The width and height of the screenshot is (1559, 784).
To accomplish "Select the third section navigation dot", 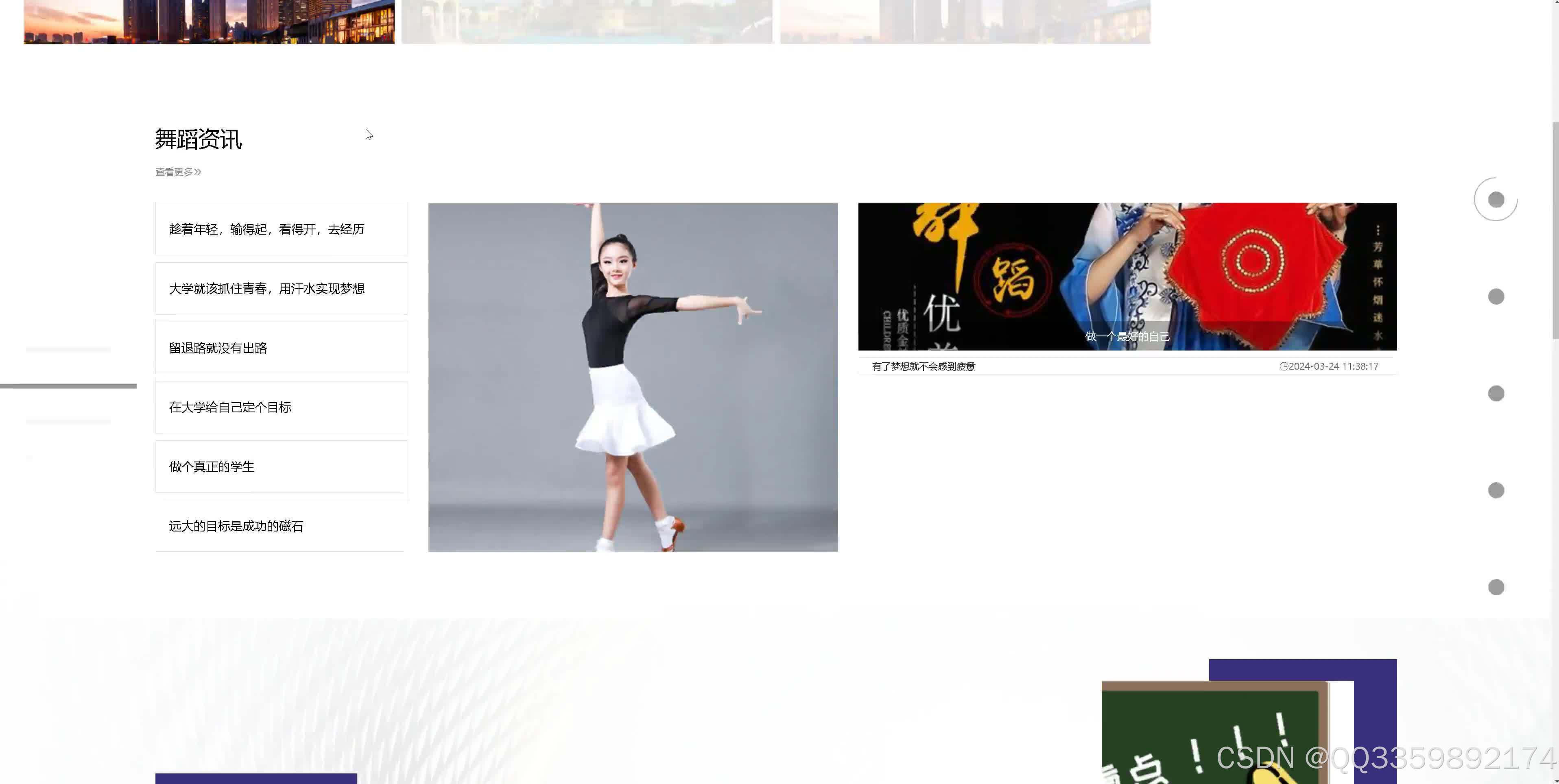I will (x=1496, y=393).
